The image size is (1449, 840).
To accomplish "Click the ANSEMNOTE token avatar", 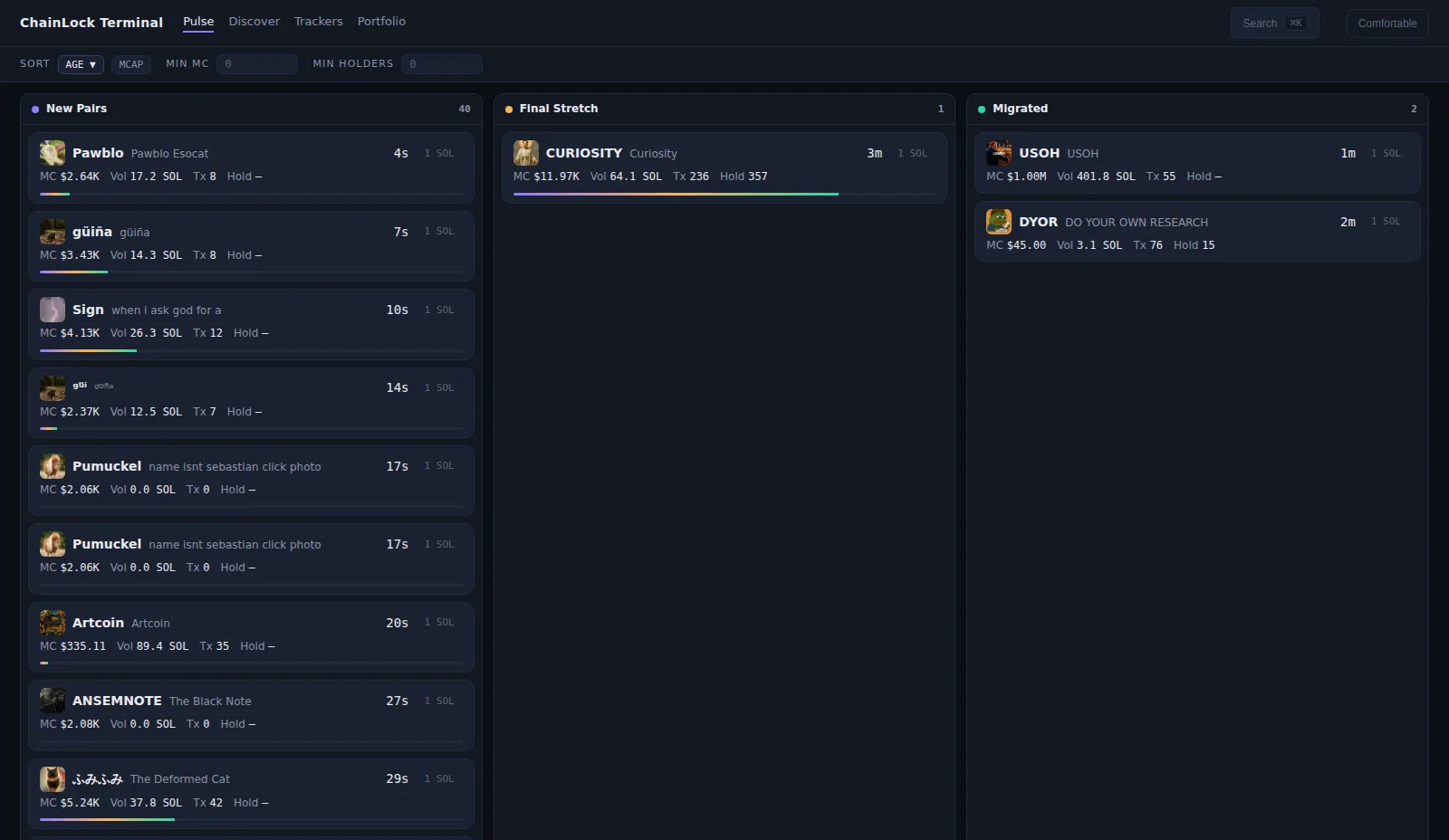I will (x=53, y=701).
